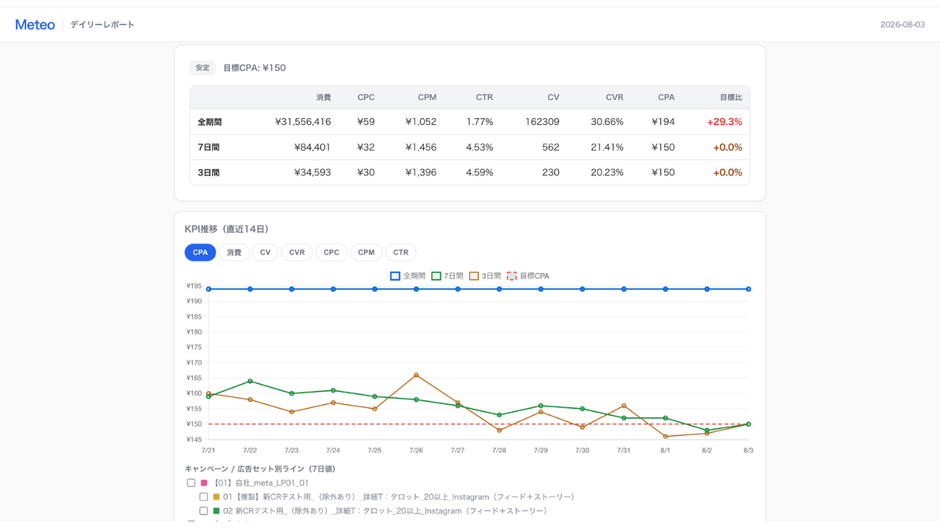
Task: Check the 02 新CRテスト用 ad set checkbox
Action: 203,511
